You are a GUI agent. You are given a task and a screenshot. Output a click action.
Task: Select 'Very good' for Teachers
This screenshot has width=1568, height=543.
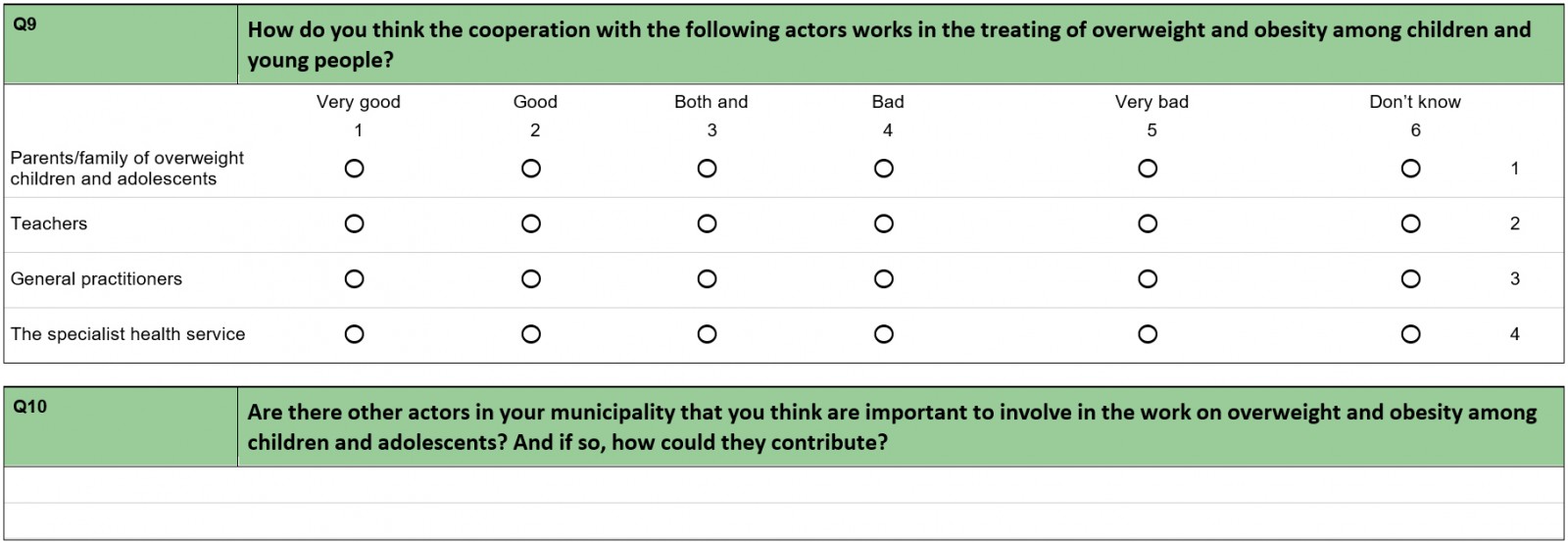[355, 224]
